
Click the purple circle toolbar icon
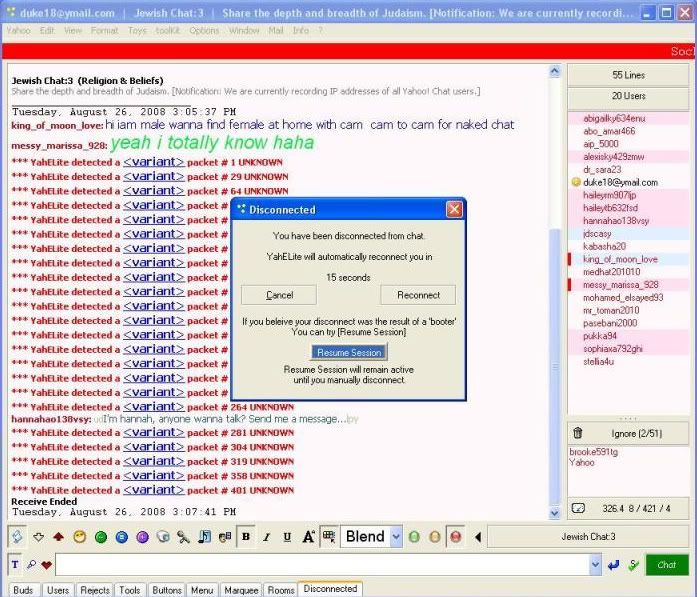pyautogui.click(x=142, y=537)
